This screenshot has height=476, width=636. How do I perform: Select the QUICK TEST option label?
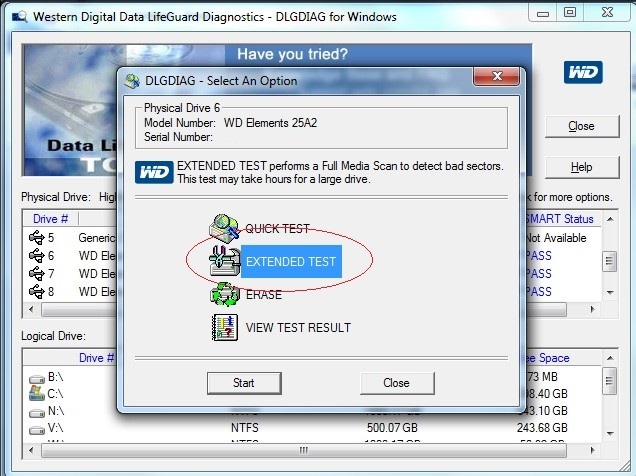[x=277, y=229]
